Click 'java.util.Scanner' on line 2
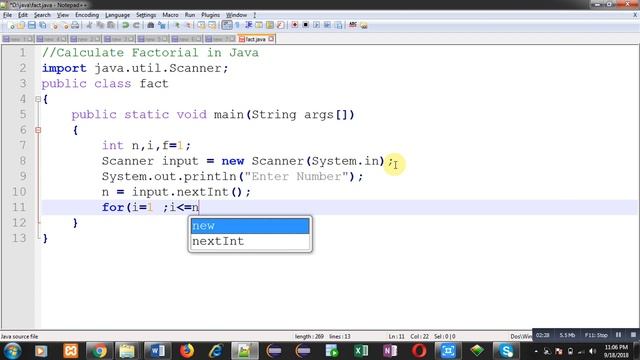 point(158,68)
